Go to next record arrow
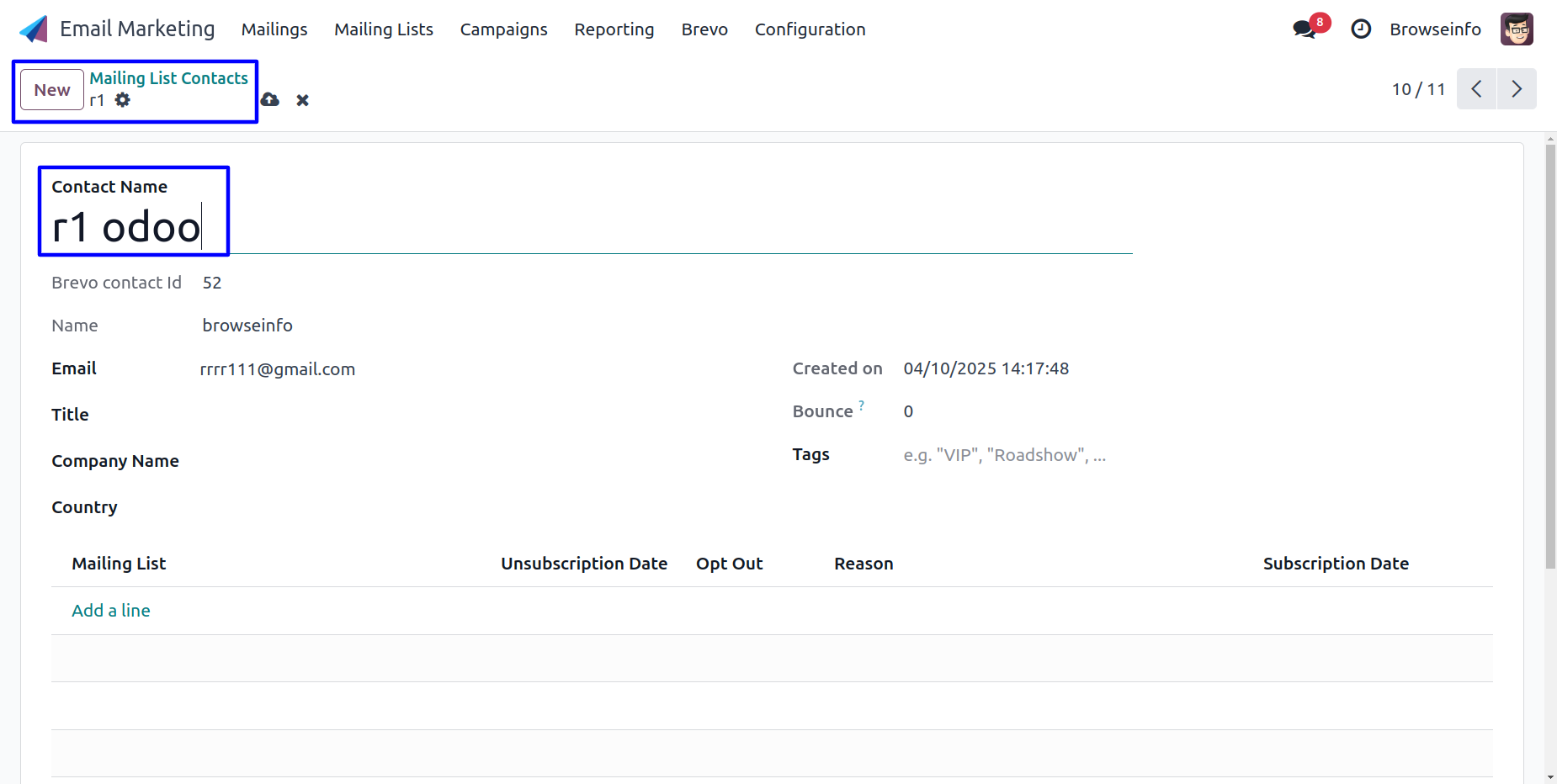Screen dimensions: 1557x784 (x=1517, y=89)
